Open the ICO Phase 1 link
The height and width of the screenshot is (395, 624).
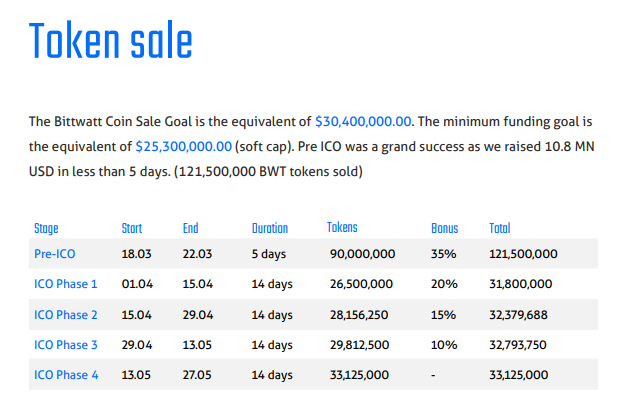tap(66, 284)
